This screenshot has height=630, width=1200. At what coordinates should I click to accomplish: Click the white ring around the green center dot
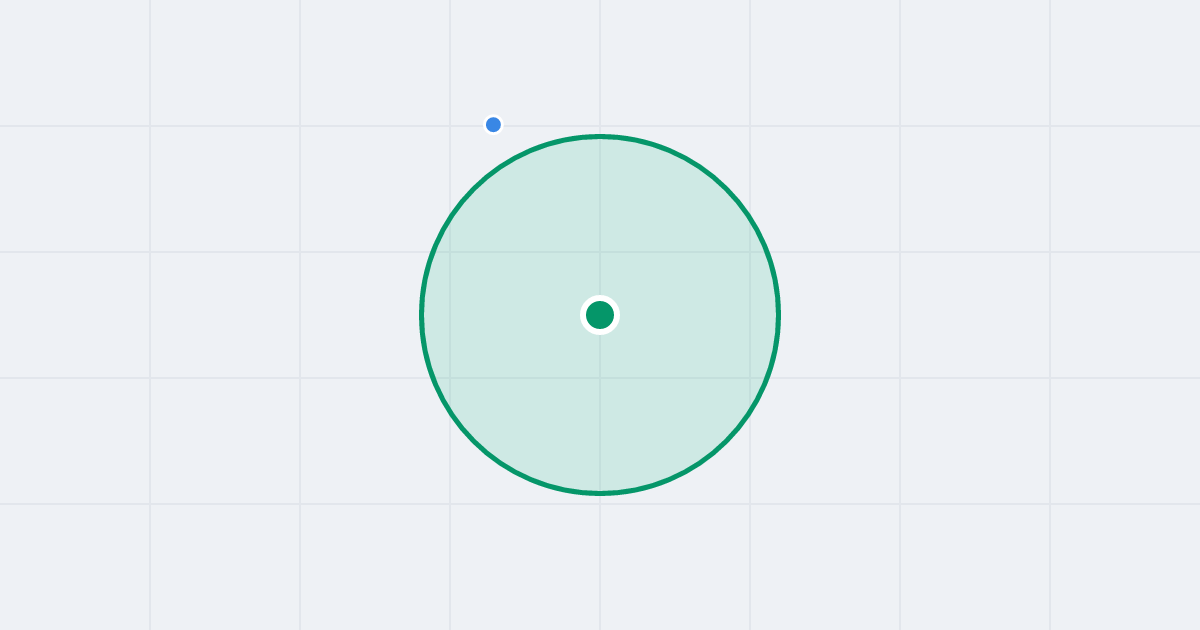tap(600, 298)
